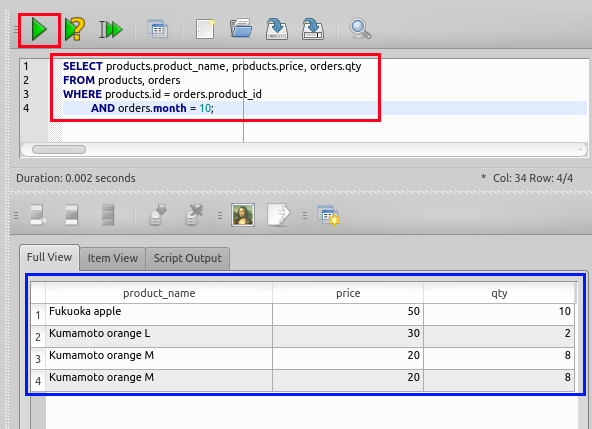Open an SQL file from folder icon

(241, 28)
